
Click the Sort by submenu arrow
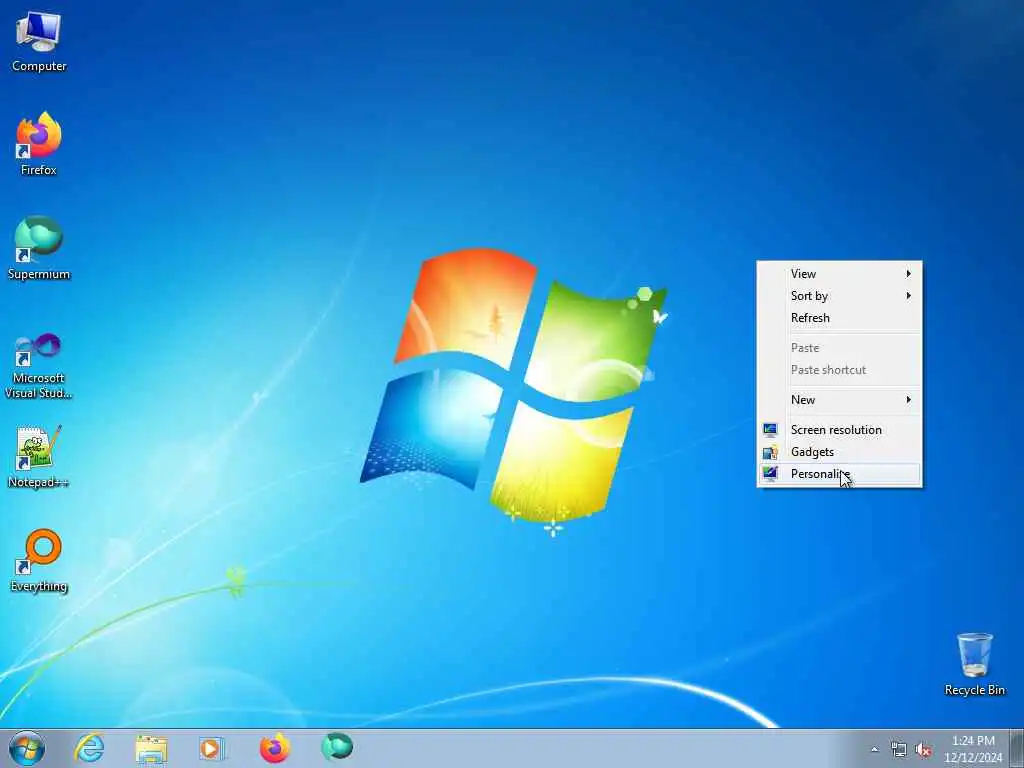[x=908, y=296]
